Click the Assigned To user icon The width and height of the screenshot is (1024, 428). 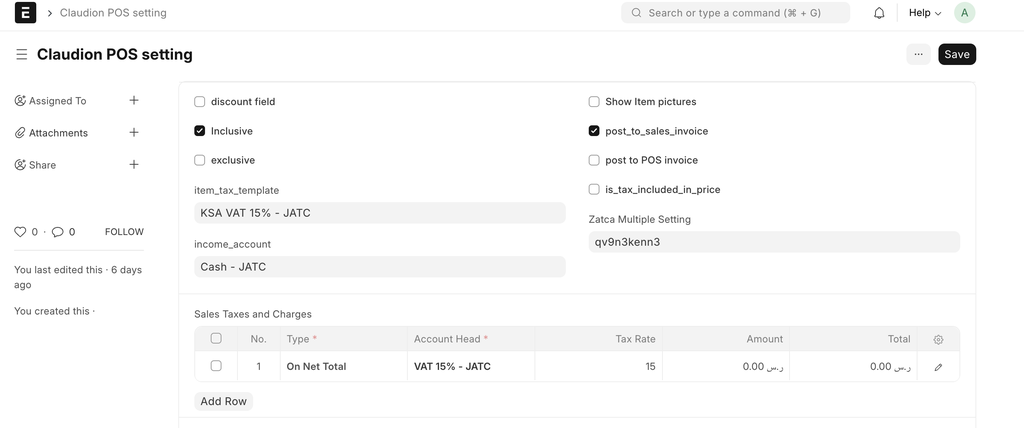(20, 101)
